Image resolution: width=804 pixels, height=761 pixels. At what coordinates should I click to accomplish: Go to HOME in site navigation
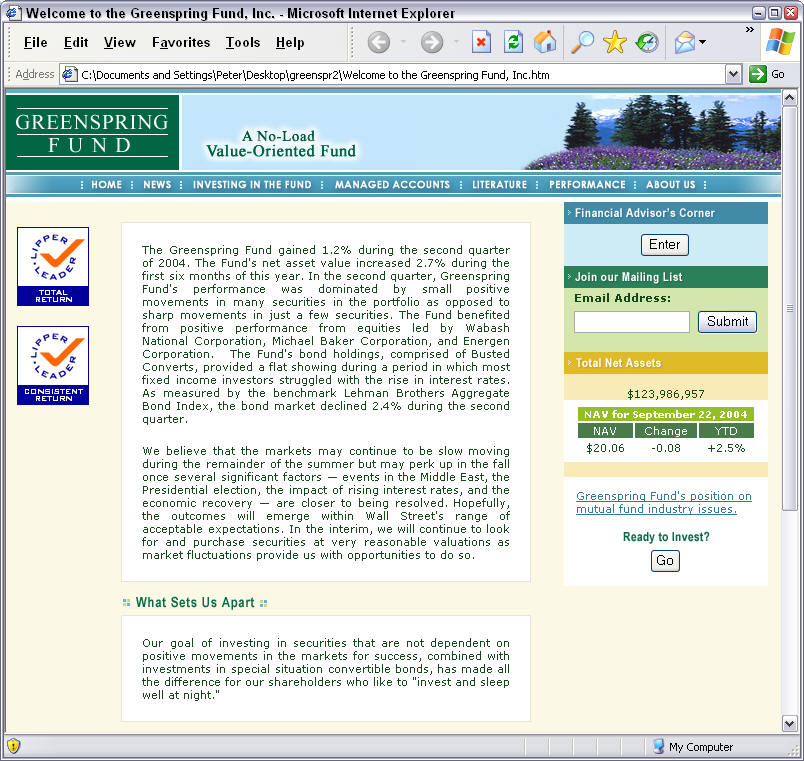pyautogui.click(x=107, y=185)
